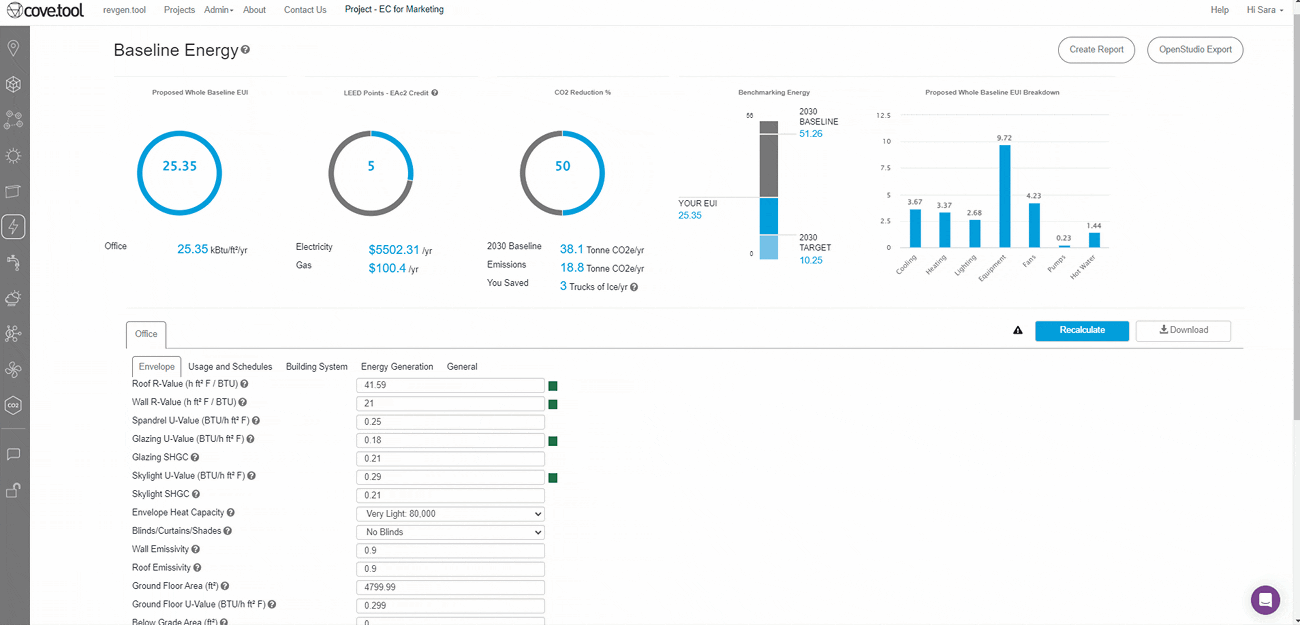
Task: Open the fan icon in sidebar
Action: [13, 370]
